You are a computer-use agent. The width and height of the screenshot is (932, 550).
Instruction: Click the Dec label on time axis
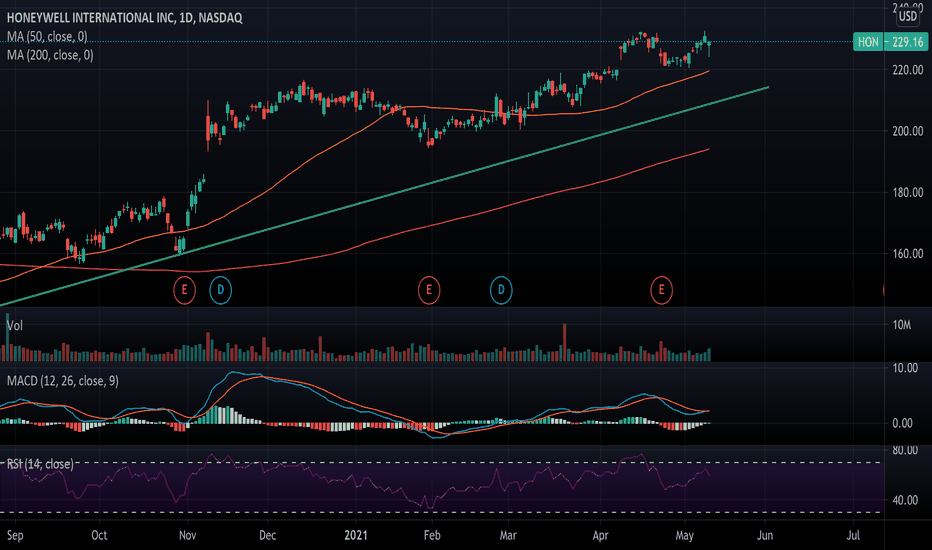pyautogui.click(x=267, y=535)
